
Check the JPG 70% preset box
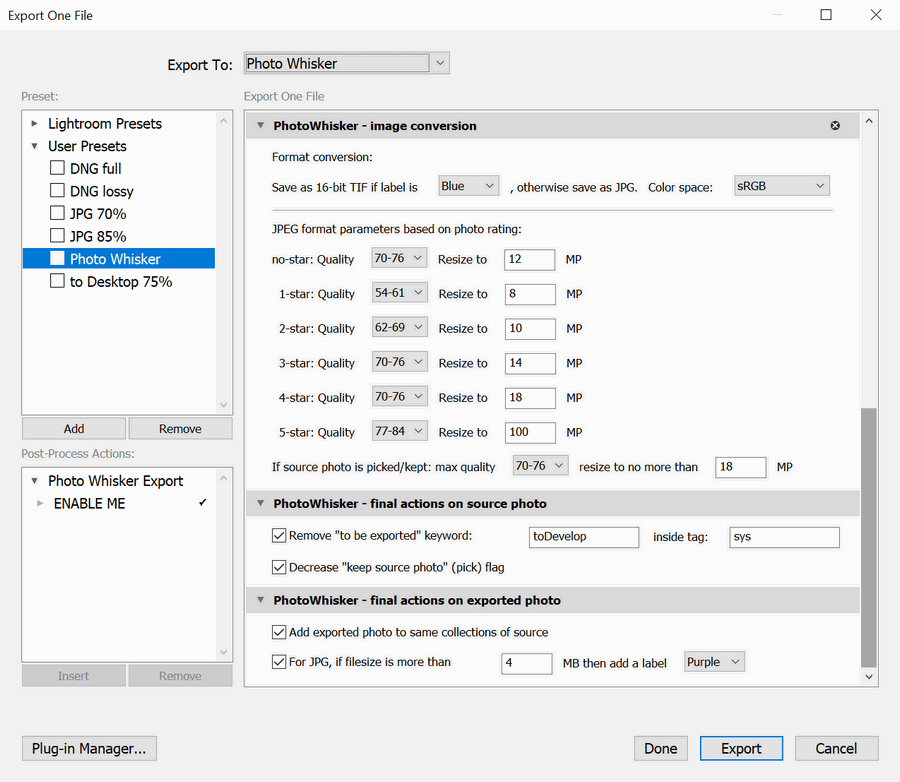click(57, 213)
